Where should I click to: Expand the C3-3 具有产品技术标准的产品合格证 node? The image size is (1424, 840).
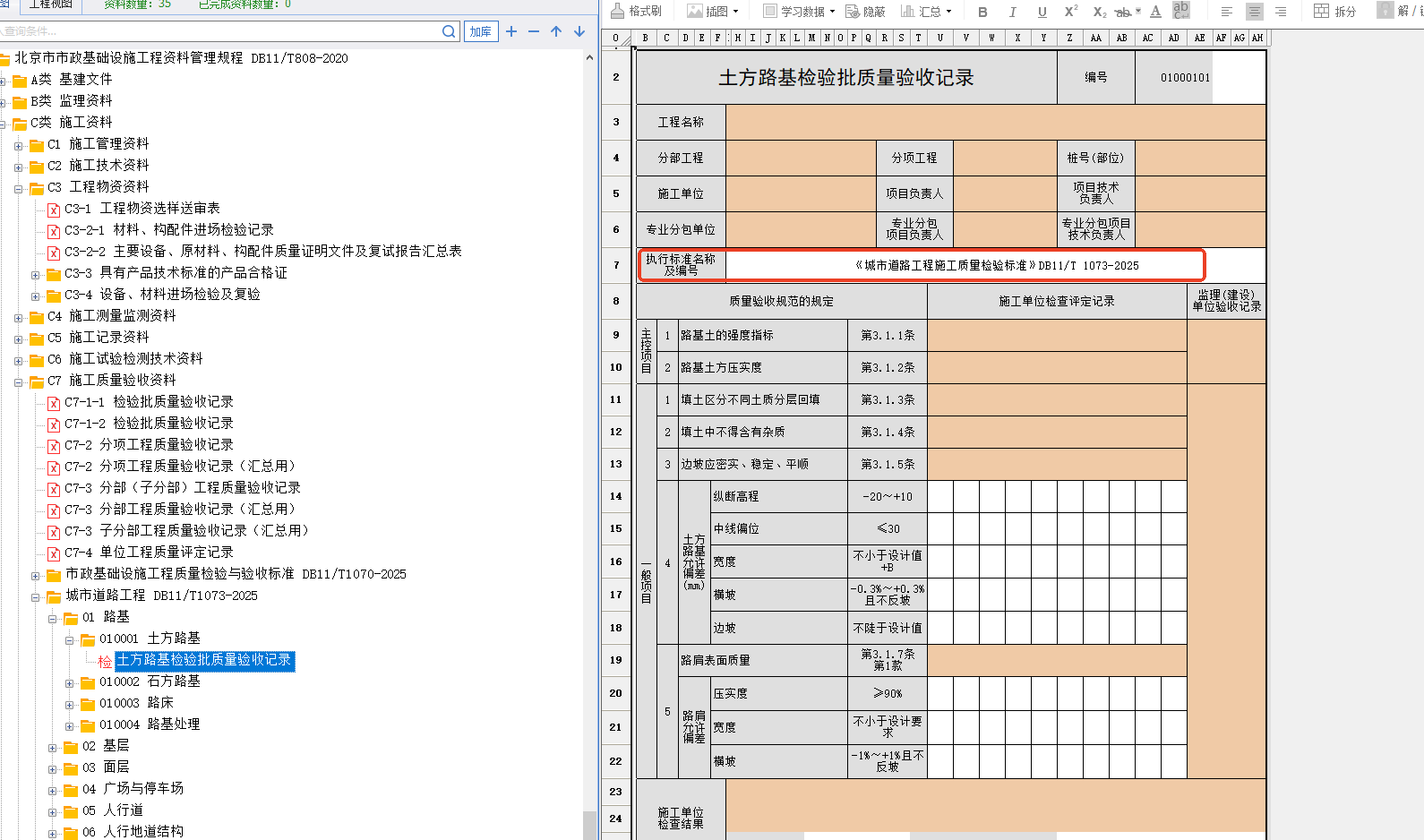[x=36, y=275]
